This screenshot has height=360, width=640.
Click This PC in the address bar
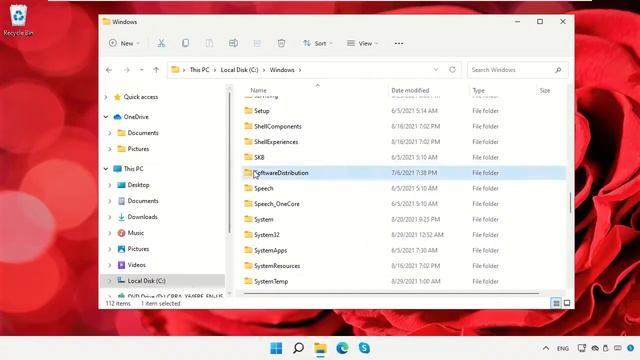click(x=200, y=70)
